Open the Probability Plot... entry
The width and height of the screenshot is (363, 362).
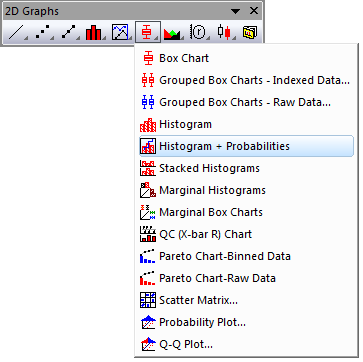click(x=246, y=322)
